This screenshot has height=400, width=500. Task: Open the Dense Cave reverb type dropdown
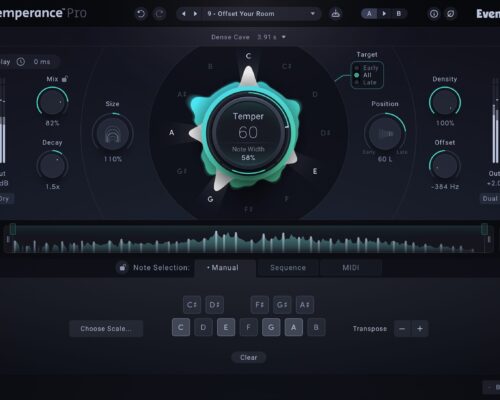248,37
